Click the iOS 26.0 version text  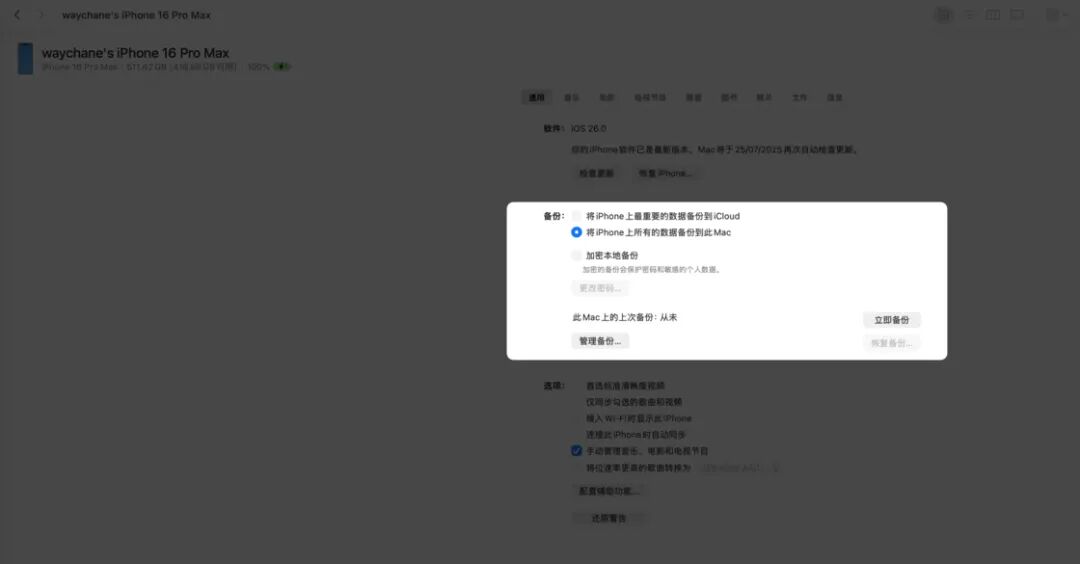[588, 129]
